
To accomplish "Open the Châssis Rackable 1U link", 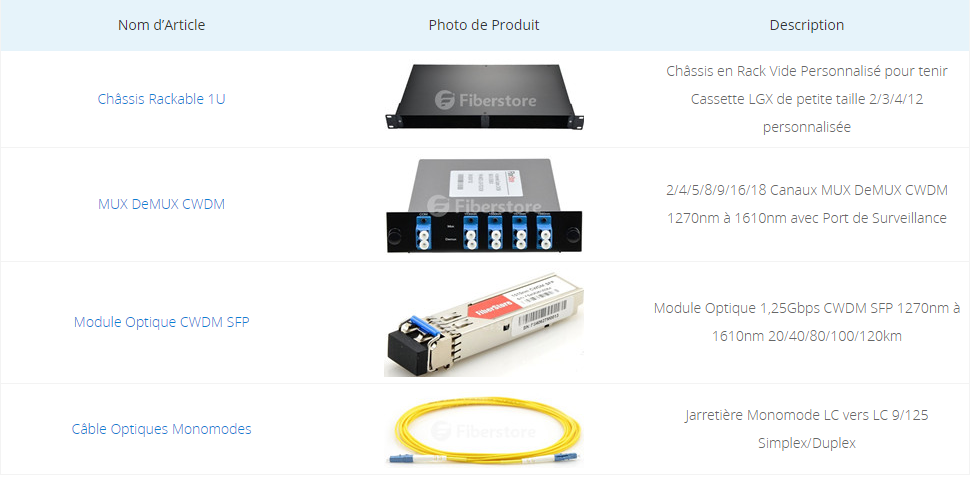I will [x=161, y=99].
